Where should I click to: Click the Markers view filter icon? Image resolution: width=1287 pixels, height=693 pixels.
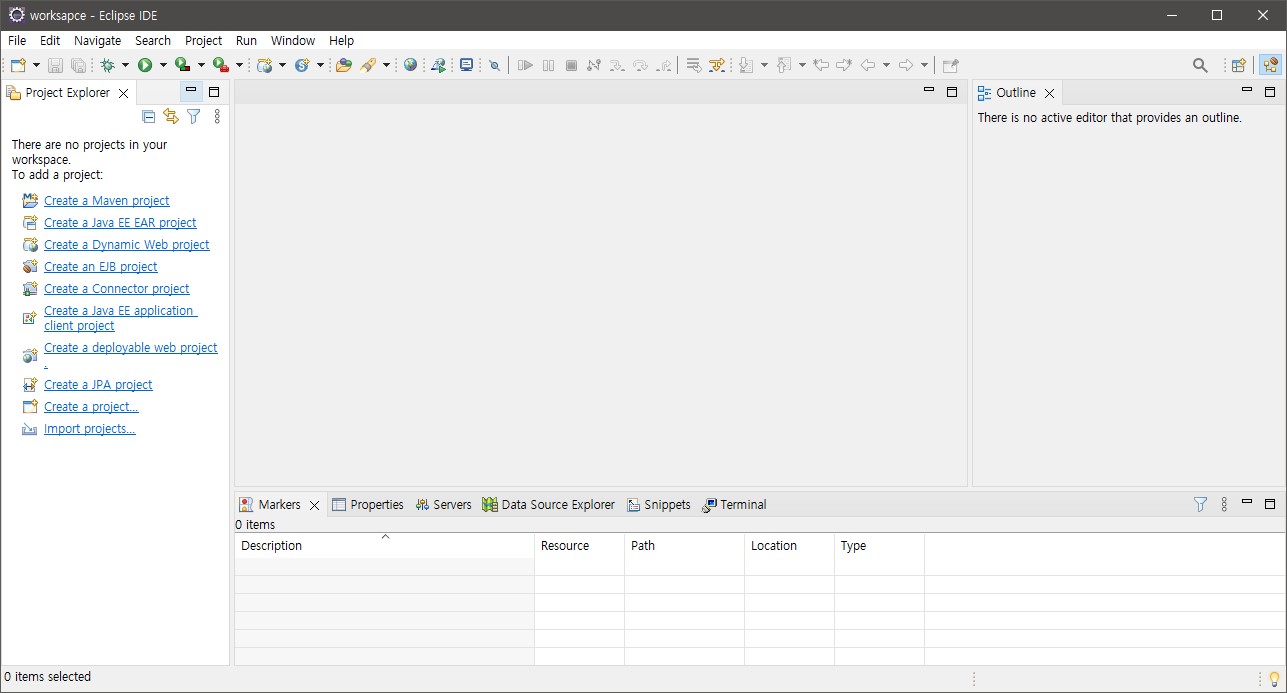pos(1200,505)
